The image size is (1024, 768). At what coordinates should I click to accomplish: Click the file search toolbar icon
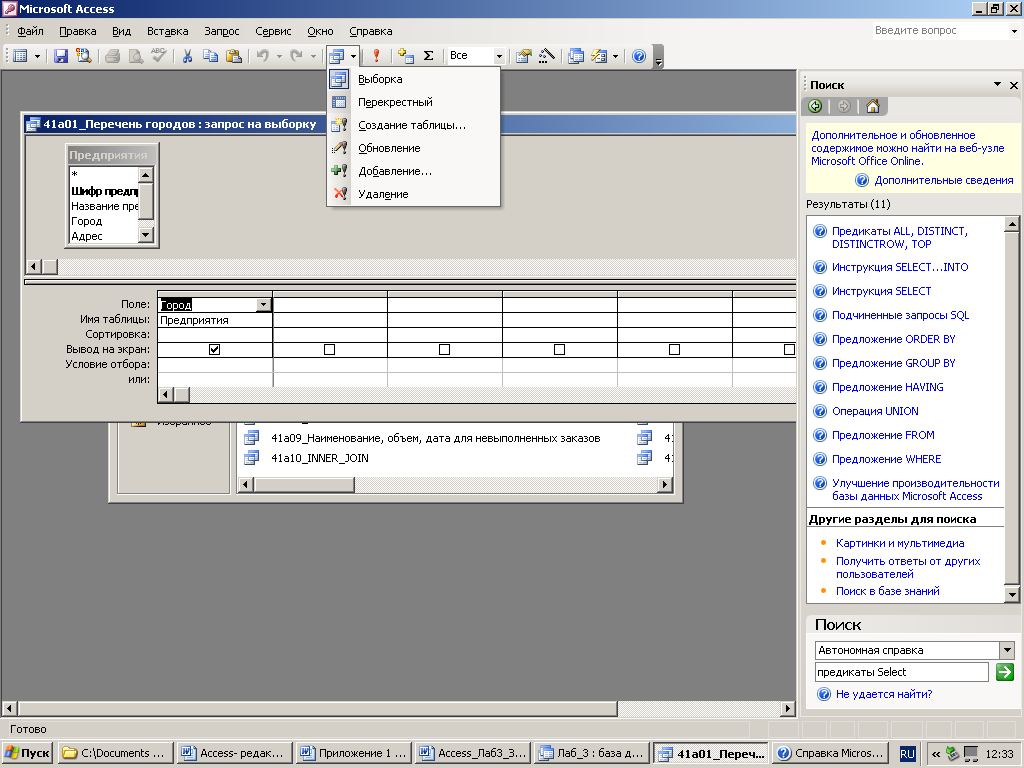[x=84, y=56]
